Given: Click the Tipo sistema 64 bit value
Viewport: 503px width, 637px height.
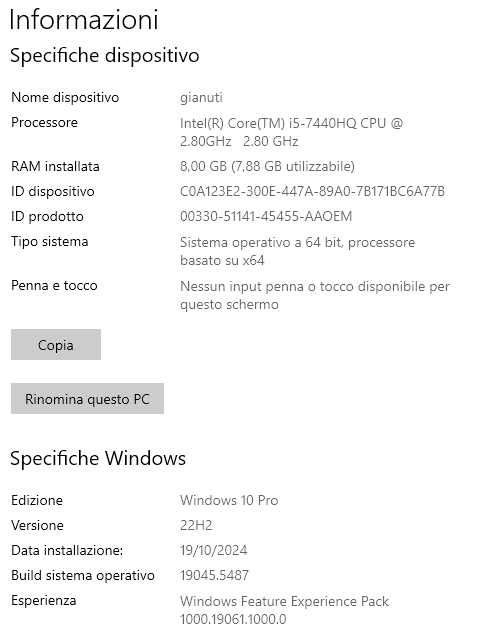Looking at the screenshot, I should (297, 251).
